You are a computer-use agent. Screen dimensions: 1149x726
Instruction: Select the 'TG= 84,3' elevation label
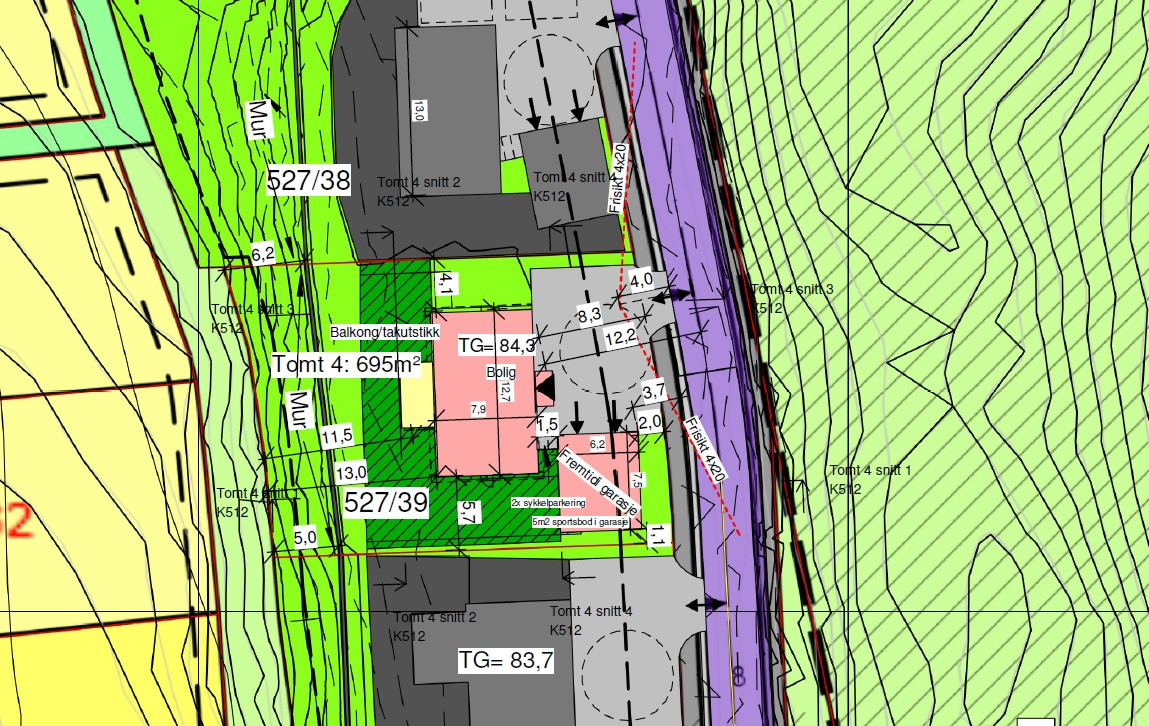pyautogui.click(x=497, y=346)
